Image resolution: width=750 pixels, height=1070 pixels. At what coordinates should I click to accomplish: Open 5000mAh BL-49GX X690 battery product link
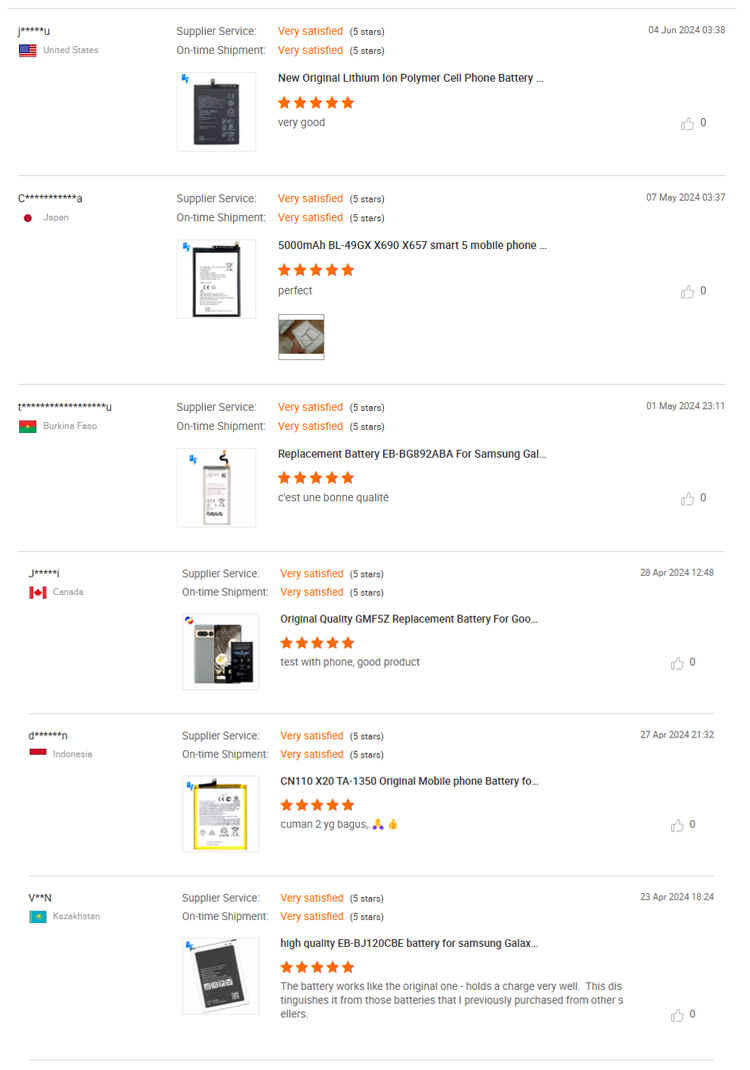412,245
